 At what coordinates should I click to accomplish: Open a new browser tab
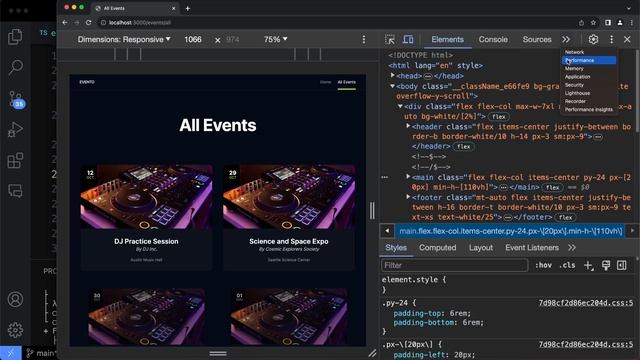(x=188, y=8)
